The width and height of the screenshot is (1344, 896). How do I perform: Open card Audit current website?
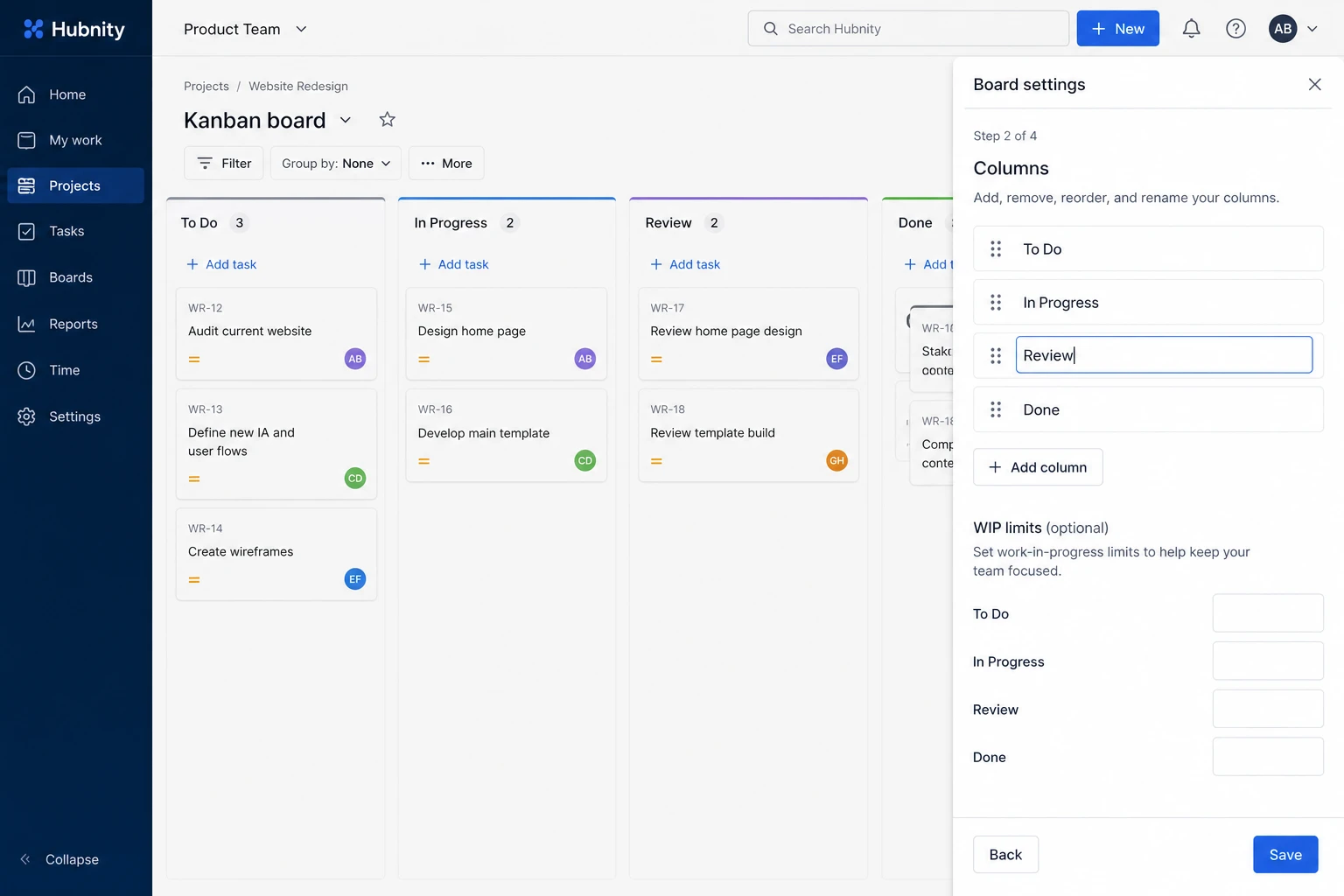[x=276, y=333]
